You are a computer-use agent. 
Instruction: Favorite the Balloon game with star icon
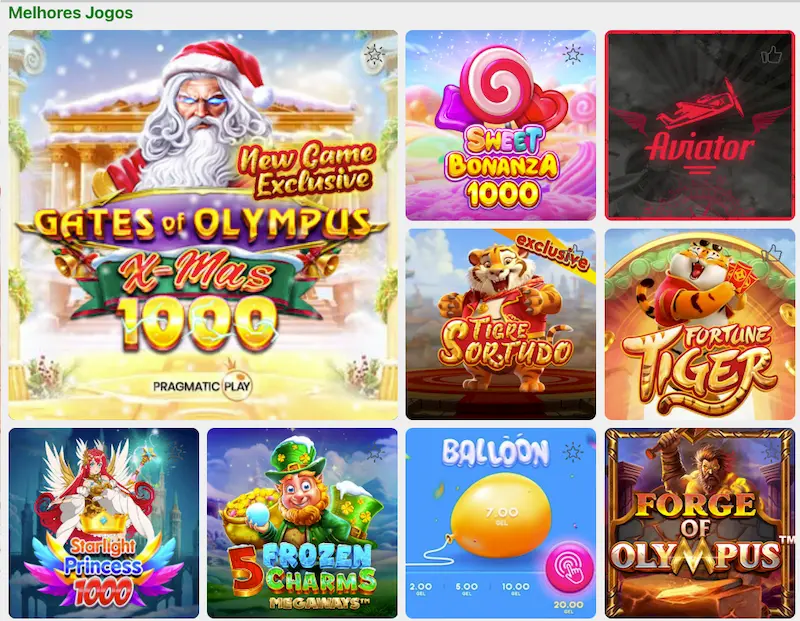[x=573, y=452]
